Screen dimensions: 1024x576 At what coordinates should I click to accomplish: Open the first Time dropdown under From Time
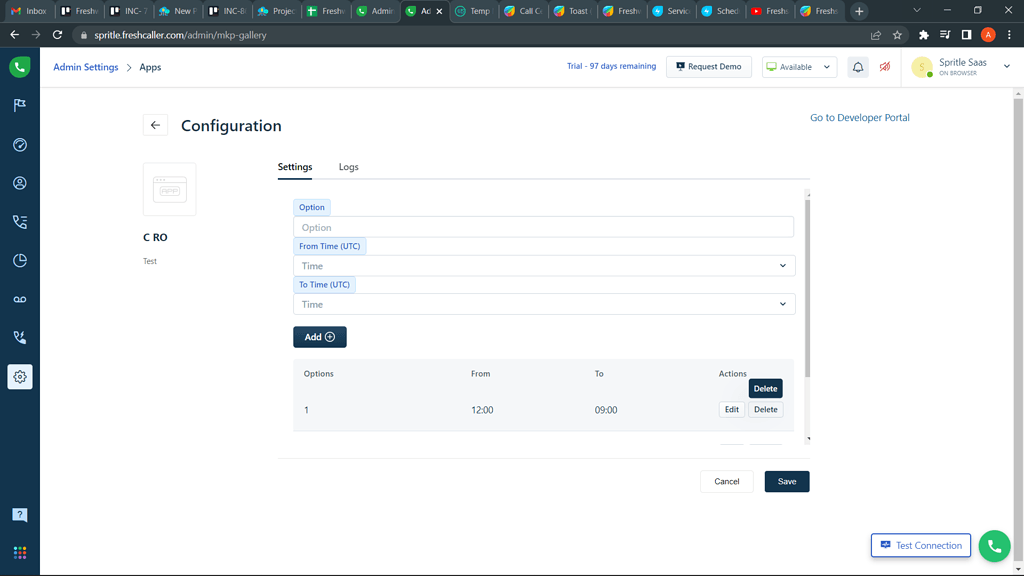click(x=544, y=265)
